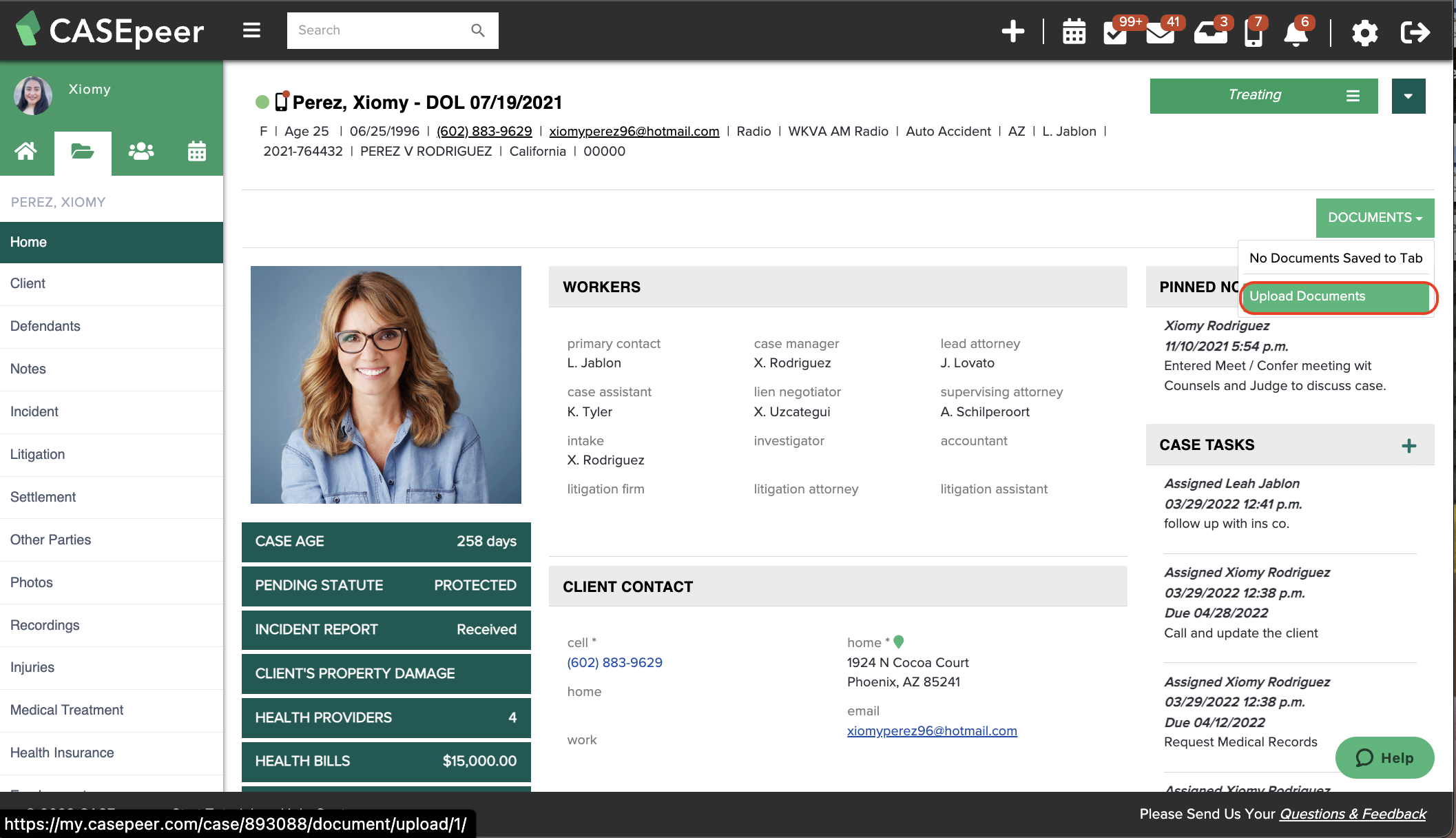1456x838 pixels.
Task: Click the green status dot by client name
Action: 262,102
